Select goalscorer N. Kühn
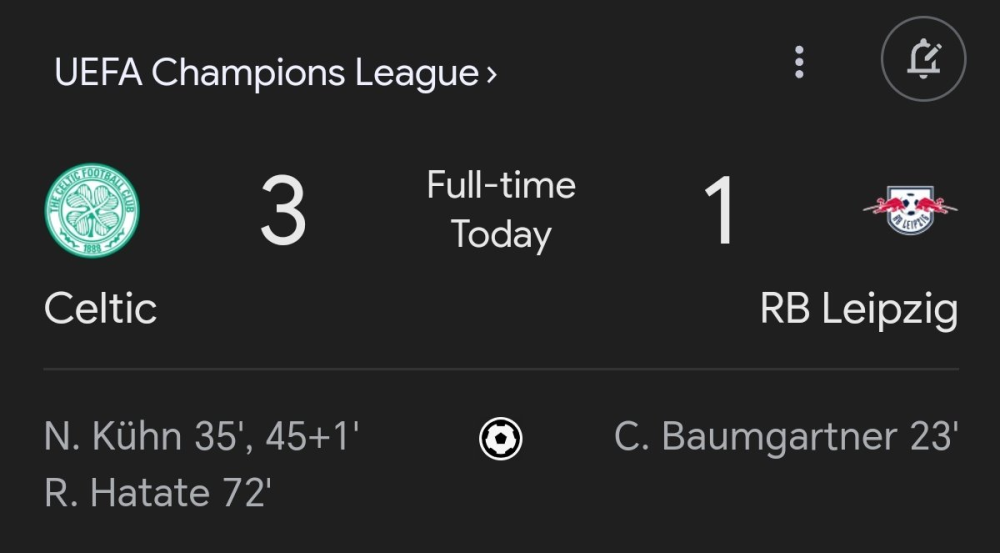This screenshot has width=1000, height=553. pyautogui.click(x=113, y=437)
